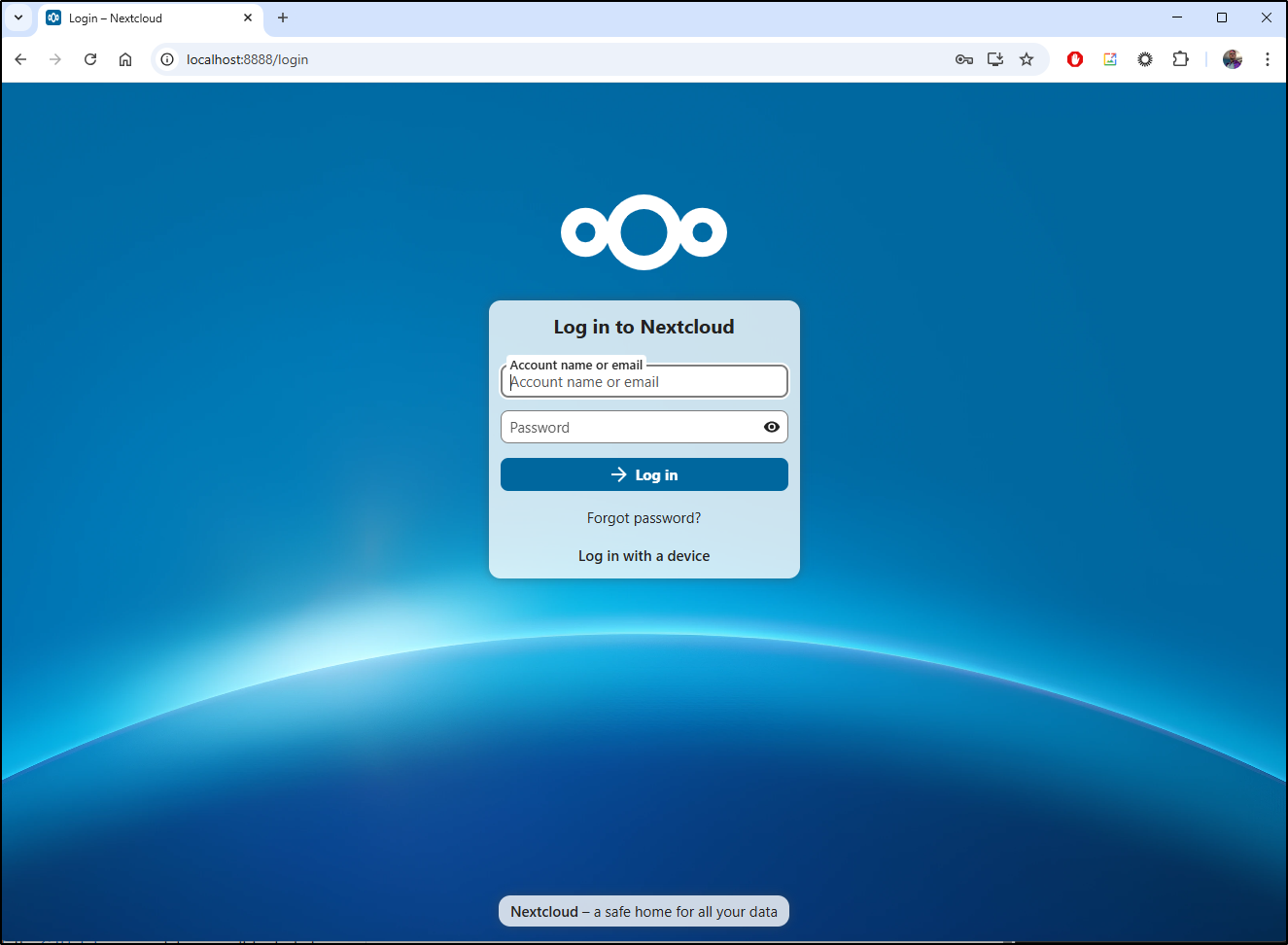Open the Forgot password? link

644,518
